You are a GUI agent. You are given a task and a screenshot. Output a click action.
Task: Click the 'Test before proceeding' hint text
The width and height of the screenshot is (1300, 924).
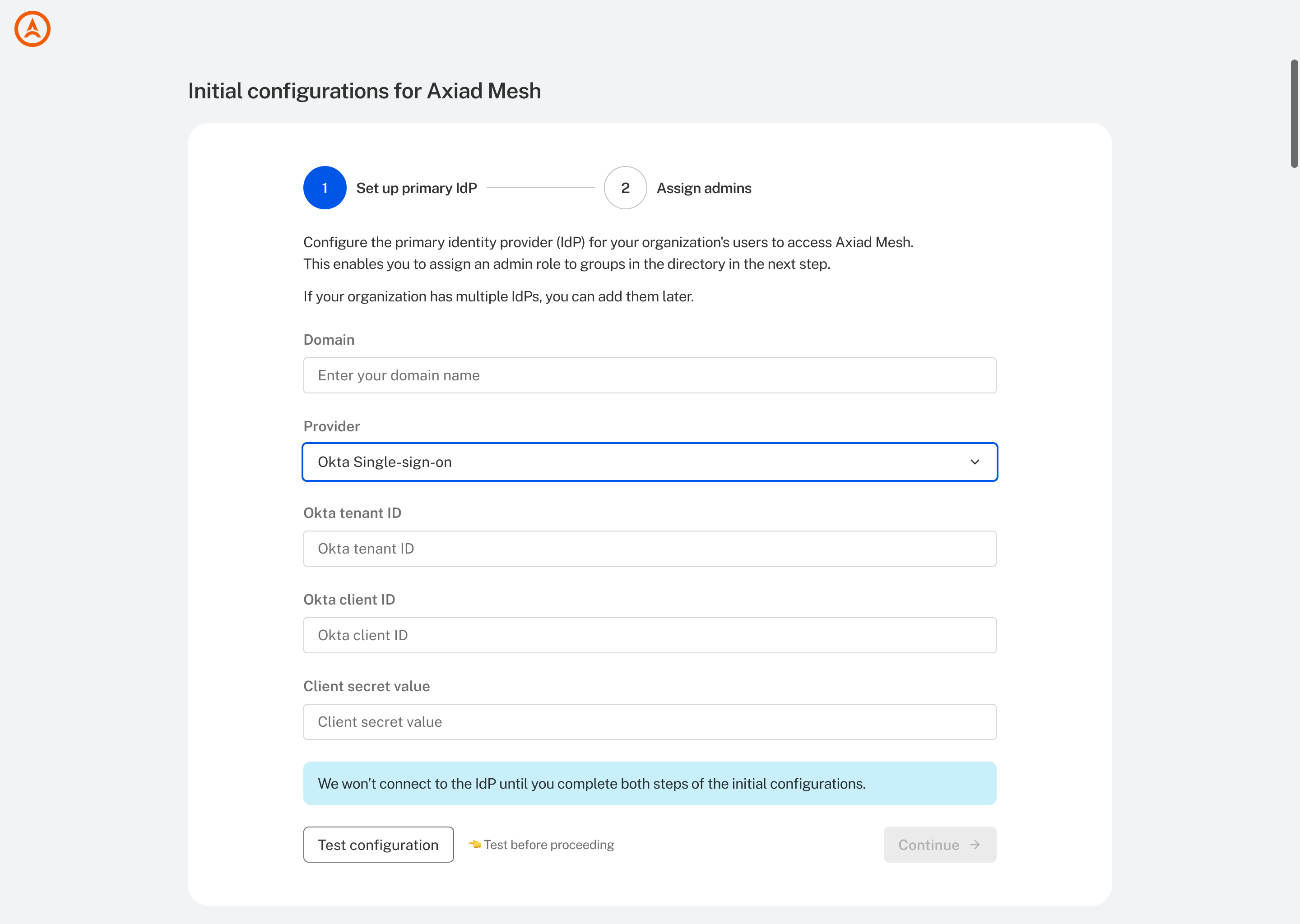click(549, 845)
